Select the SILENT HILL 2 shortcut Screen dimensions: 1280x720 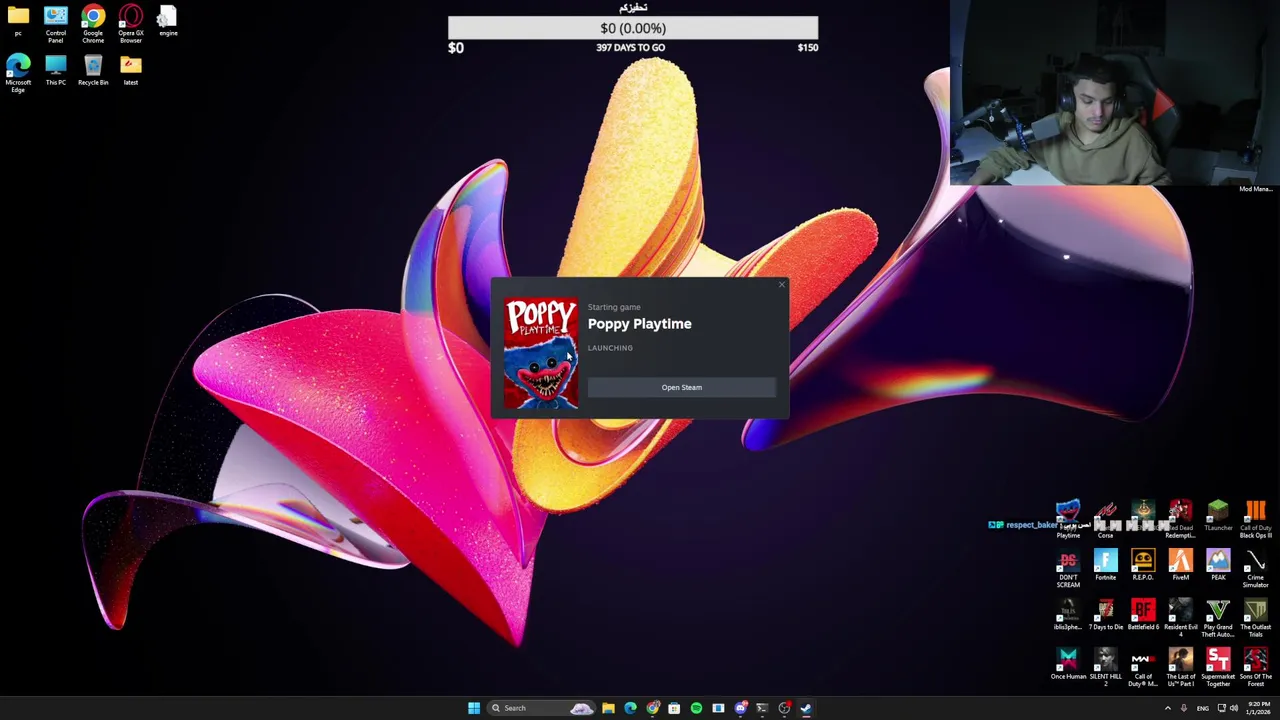(x=1105, y=668)
